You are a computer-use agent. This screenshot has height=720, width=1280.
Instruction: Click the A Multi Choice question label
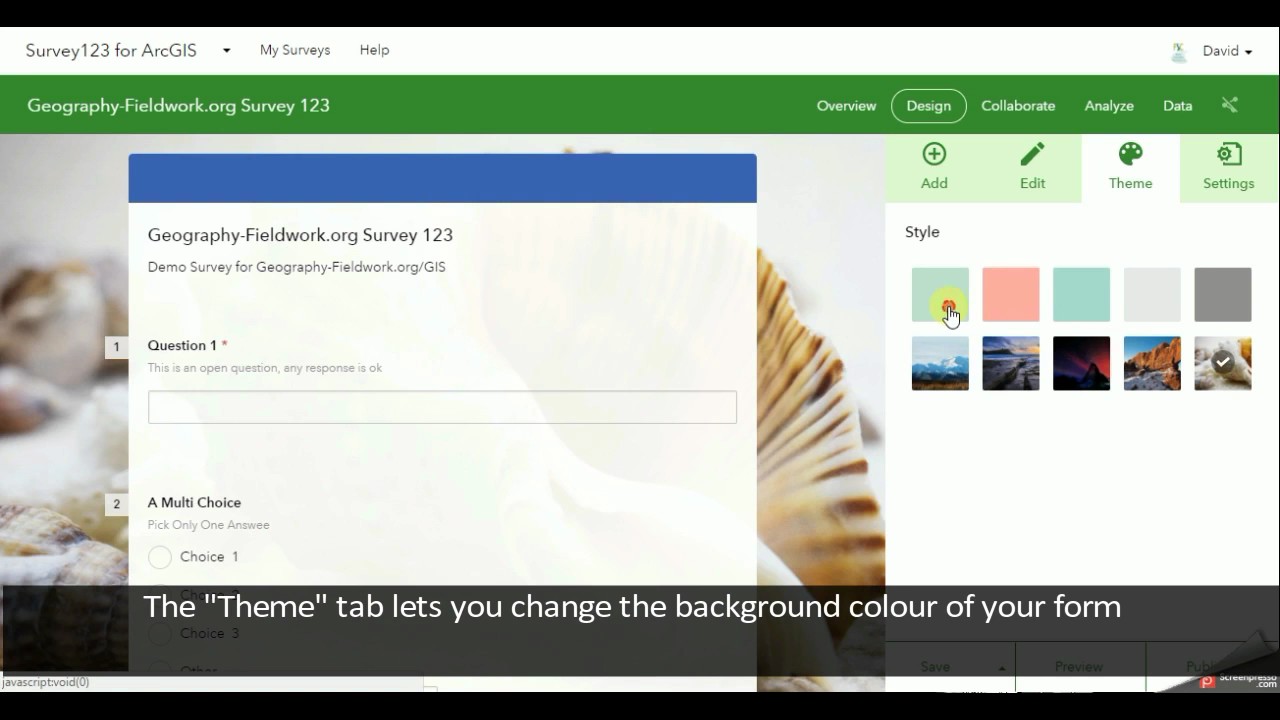pyautogui.click(x=194, y=503)
